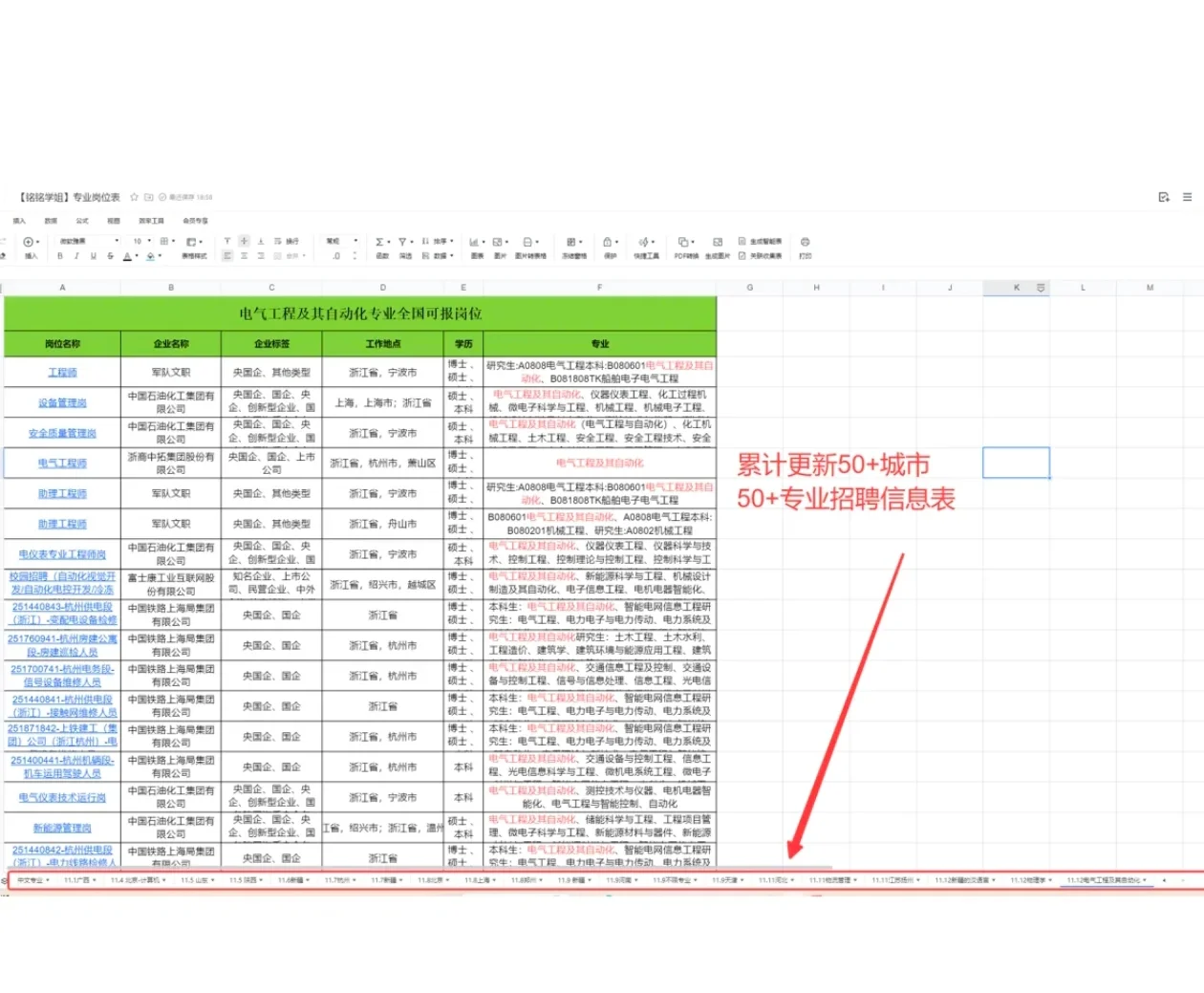Open the hamburger menu at top right

1187,197
